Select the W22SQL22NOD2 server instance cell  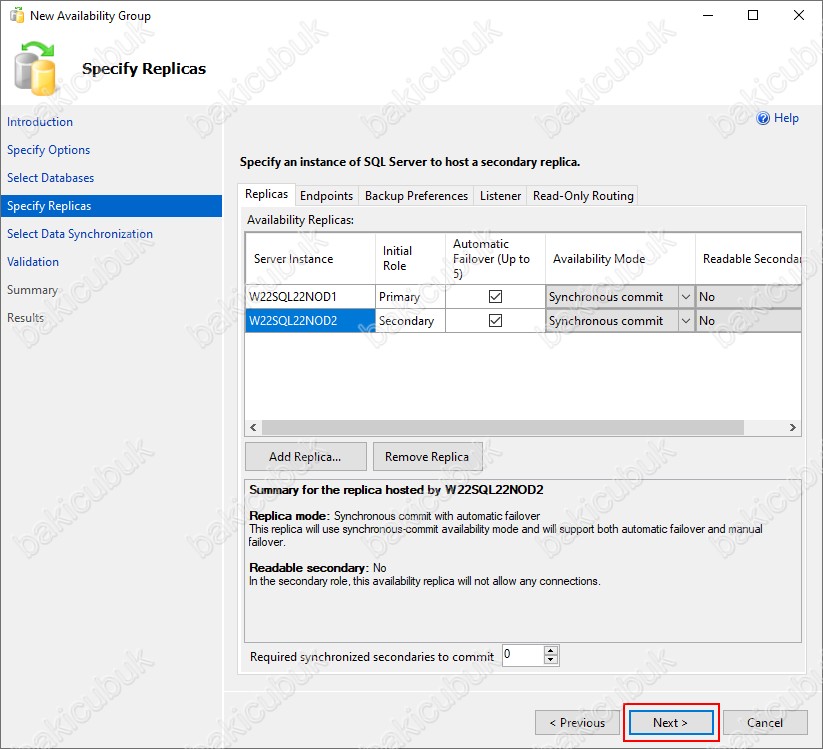(310, 321)
